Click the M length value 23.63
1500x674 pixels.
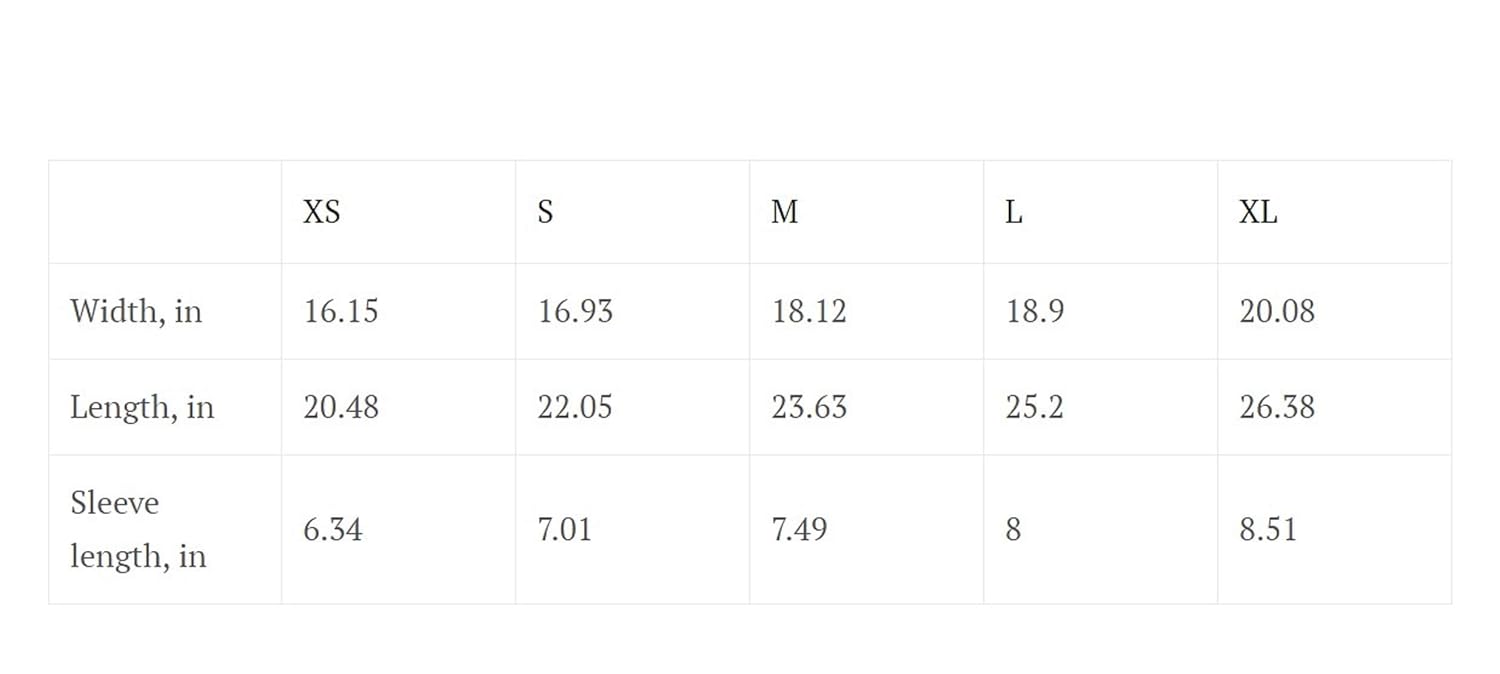(x=809, y=407)
